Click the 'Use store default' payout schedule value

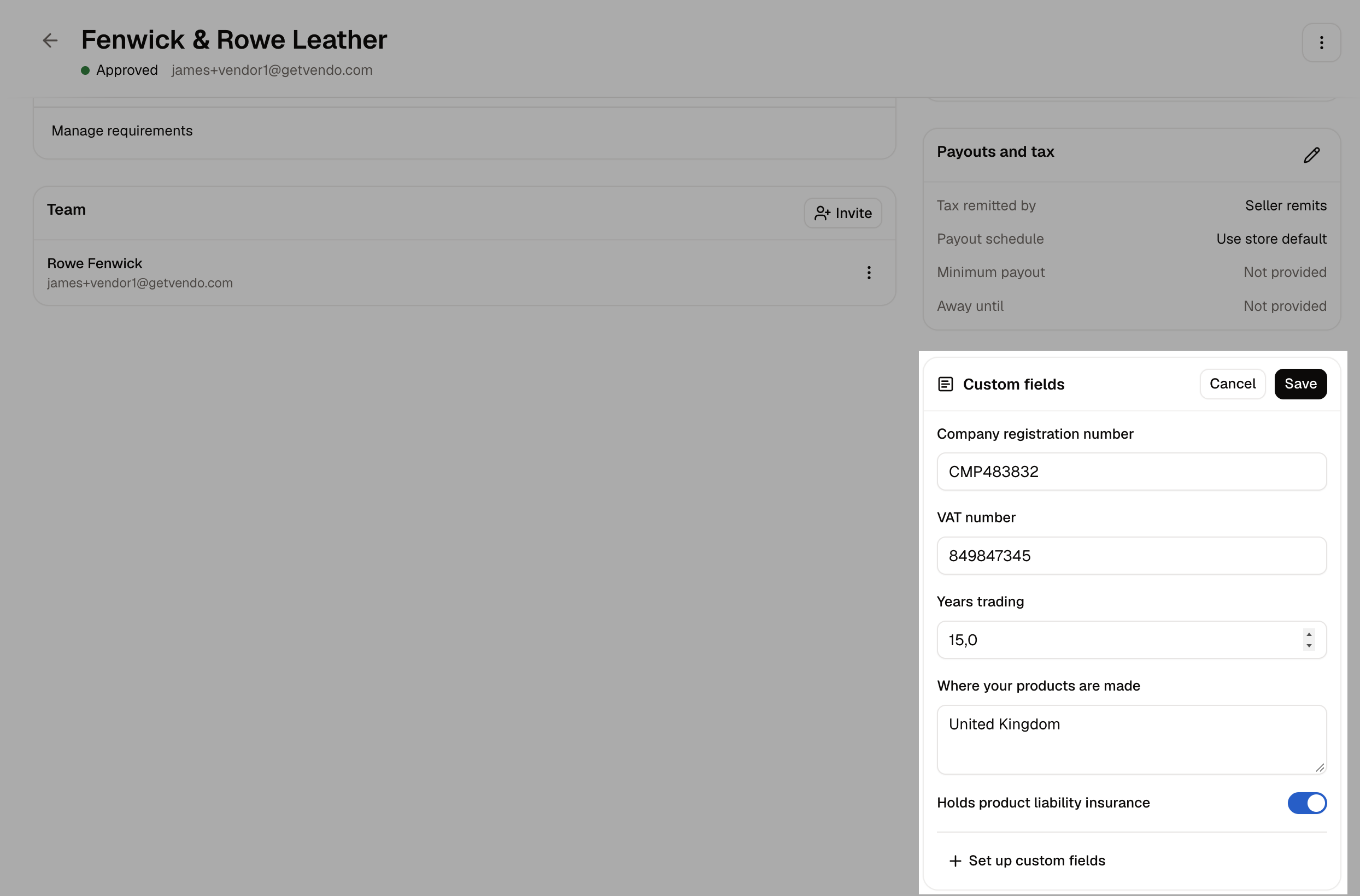coord(1271,239)
